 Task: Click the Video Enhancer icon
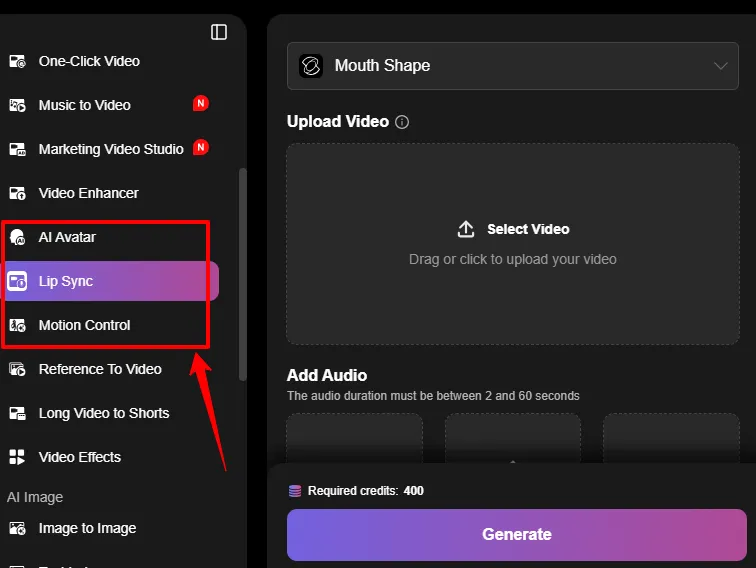[18, 193]
